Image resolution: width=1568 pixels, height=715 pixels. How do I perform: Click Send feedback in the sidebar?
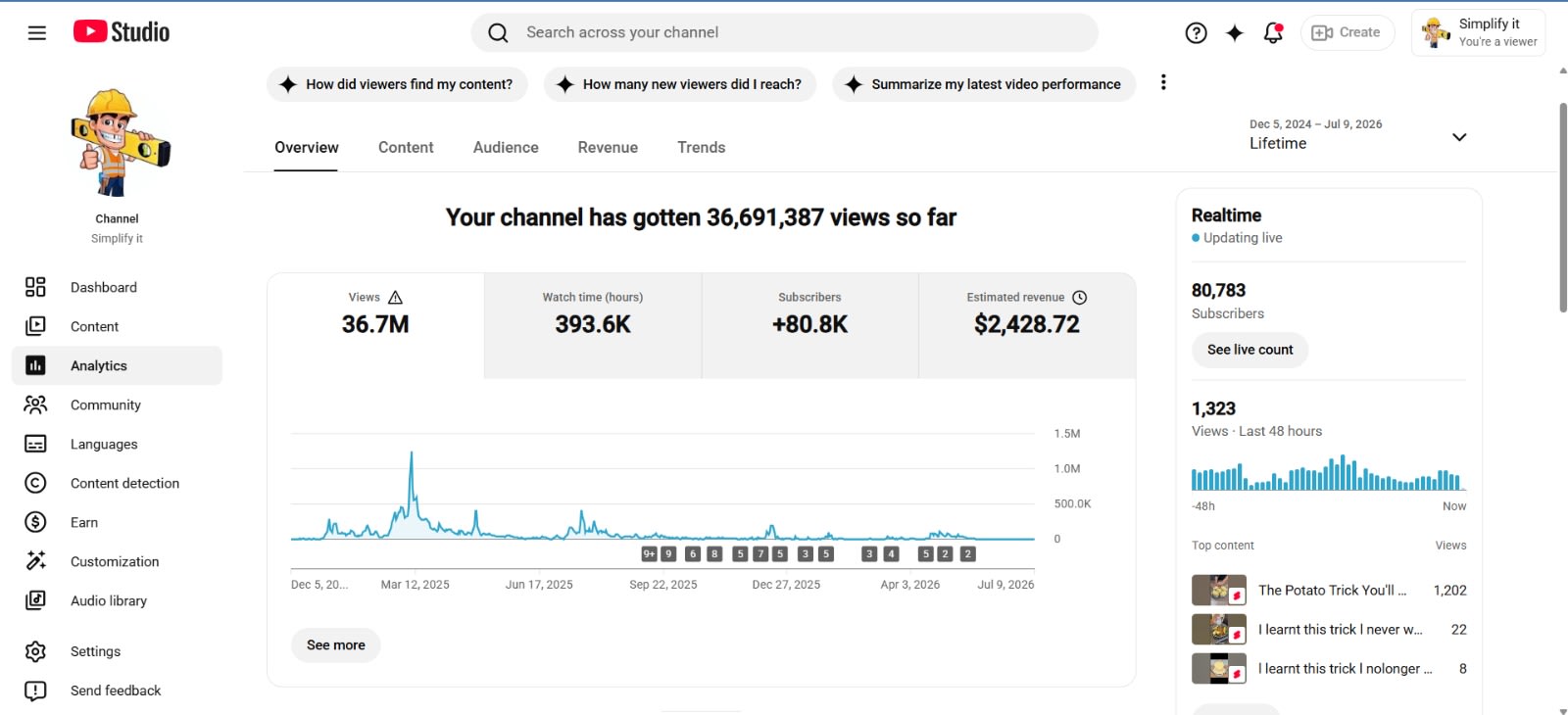[118, 691]
